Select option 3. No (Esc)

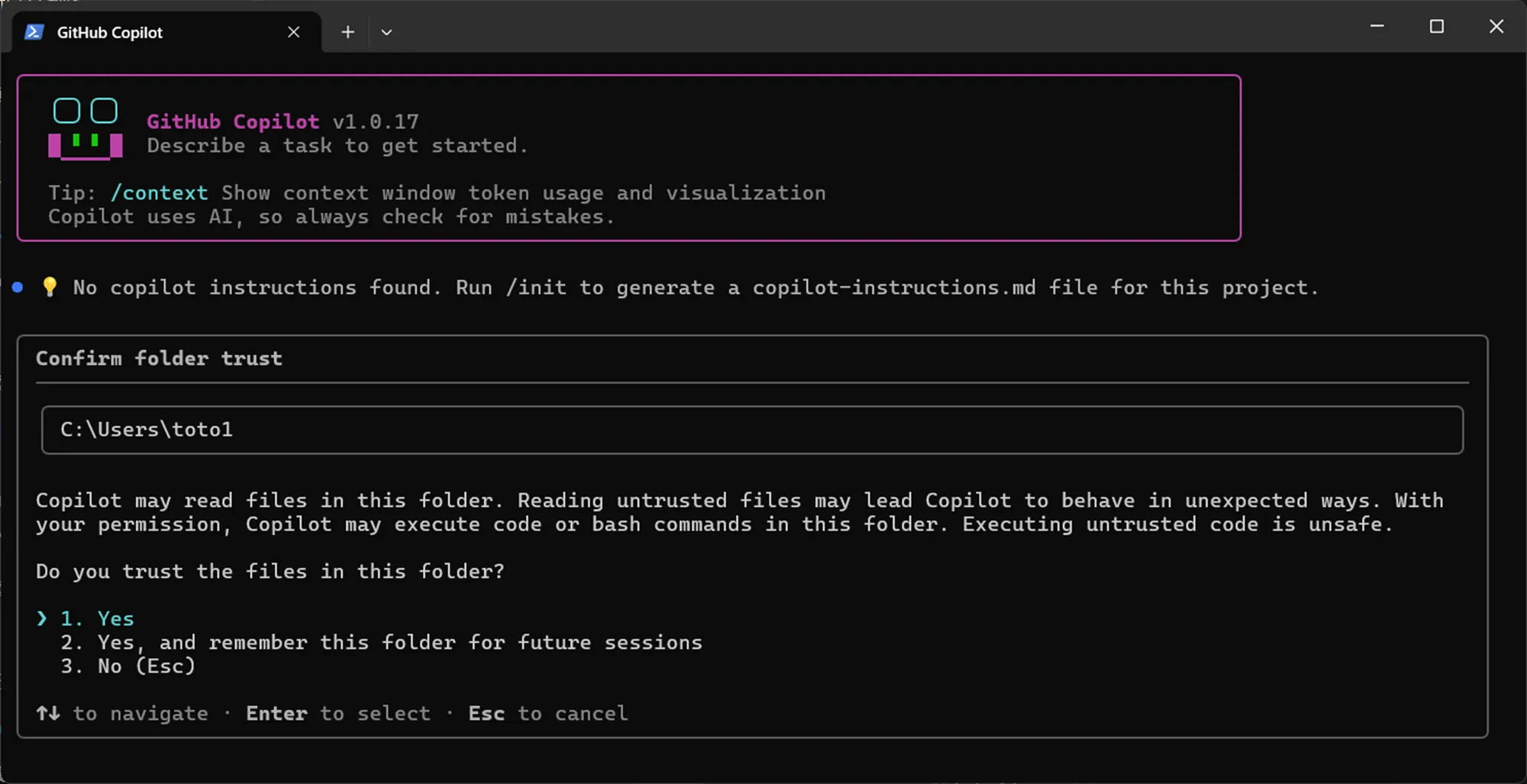click(128, 666)
